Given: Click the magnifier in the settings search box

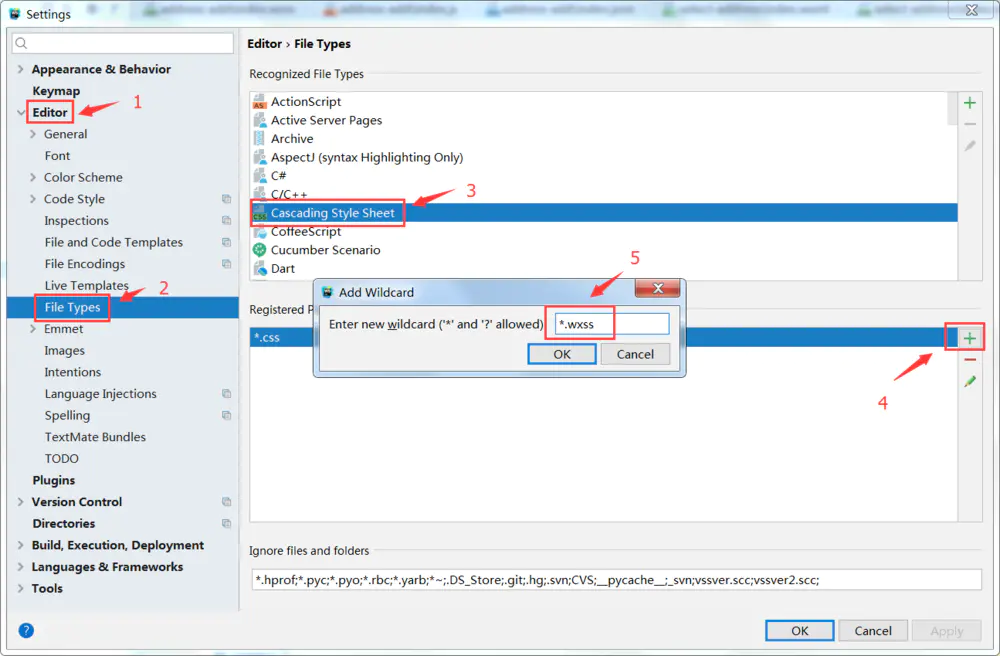Looking at the screenshot, I should pyautogui.click(x=20, y=43).
